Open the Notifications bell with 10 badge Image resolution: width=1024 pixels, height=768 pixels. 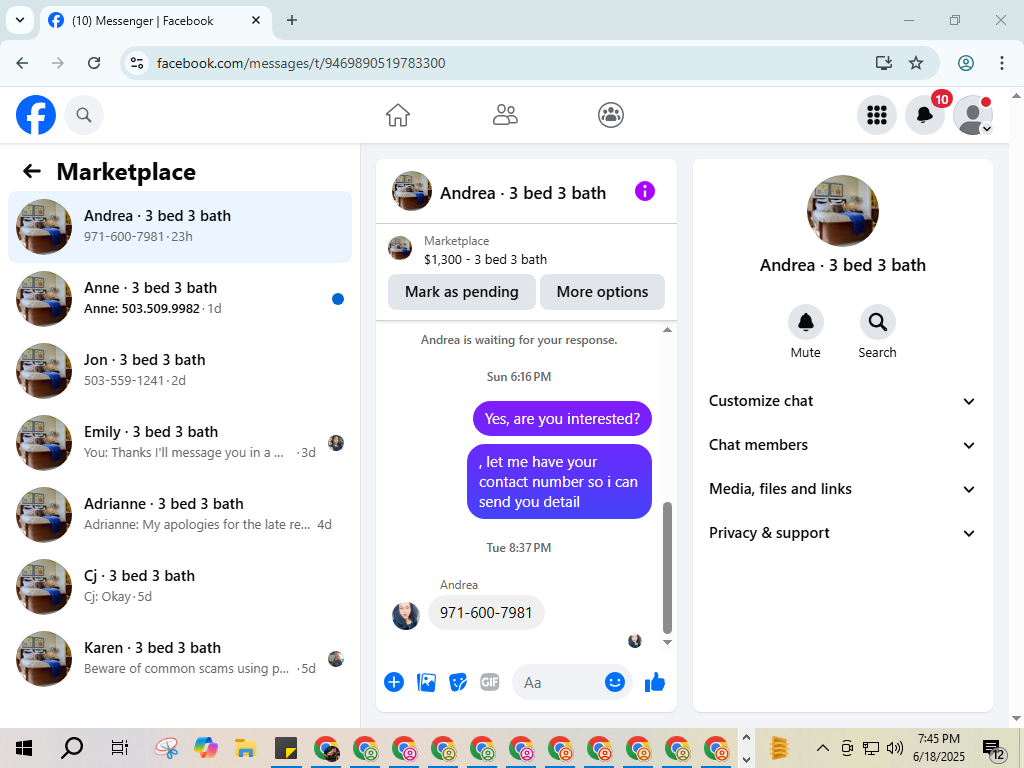(x=925, y=115)
